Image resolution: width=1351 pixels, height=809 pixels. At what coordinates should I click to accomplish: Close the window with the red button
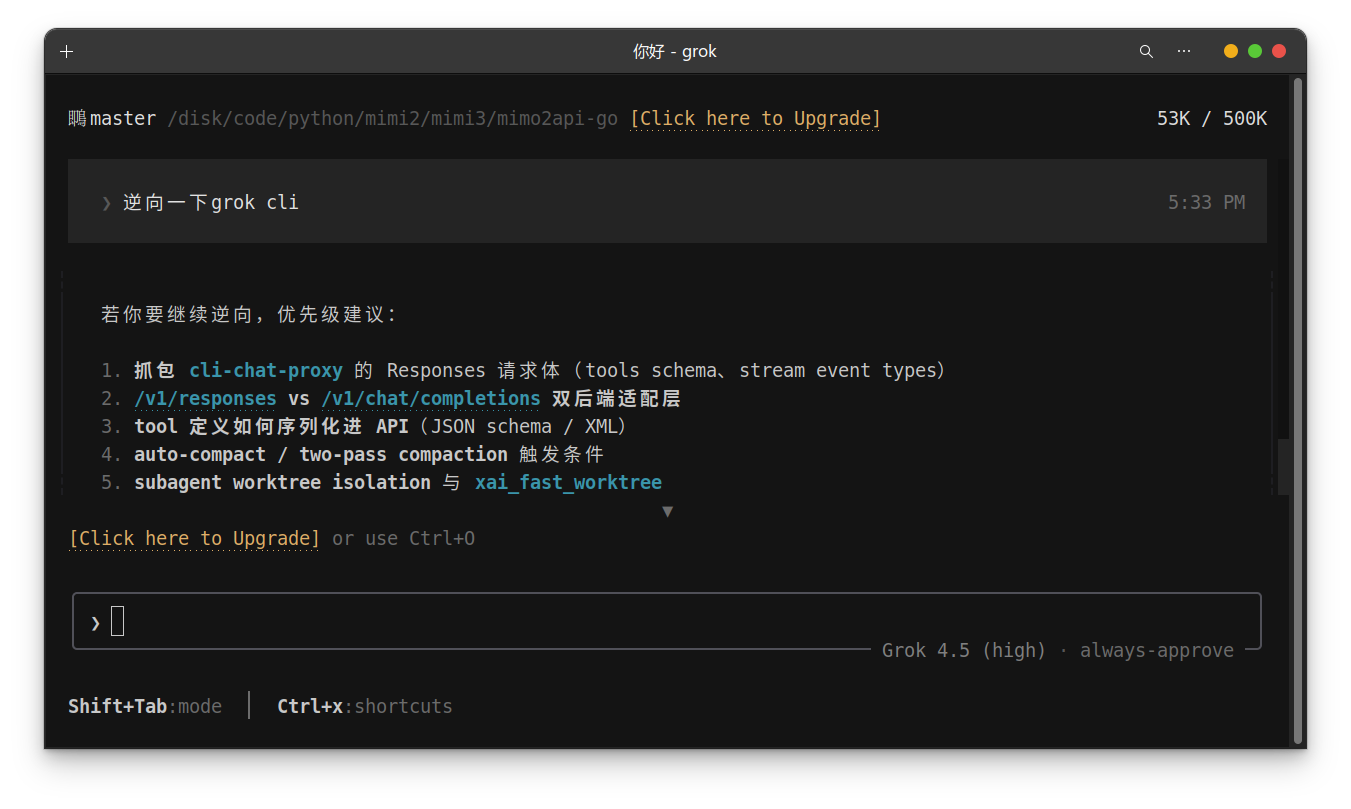1279,51
